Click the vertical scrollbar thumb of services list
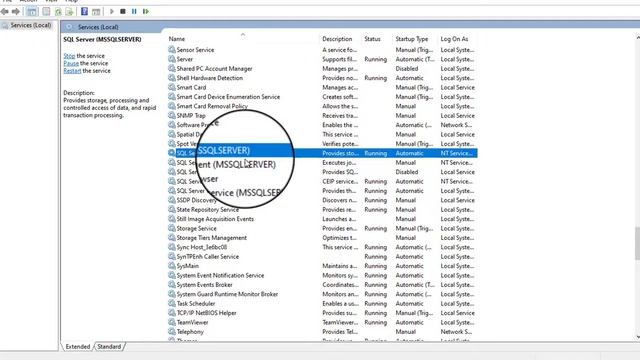Viewport: 640px width, 360px height. (x=638, y=243)
